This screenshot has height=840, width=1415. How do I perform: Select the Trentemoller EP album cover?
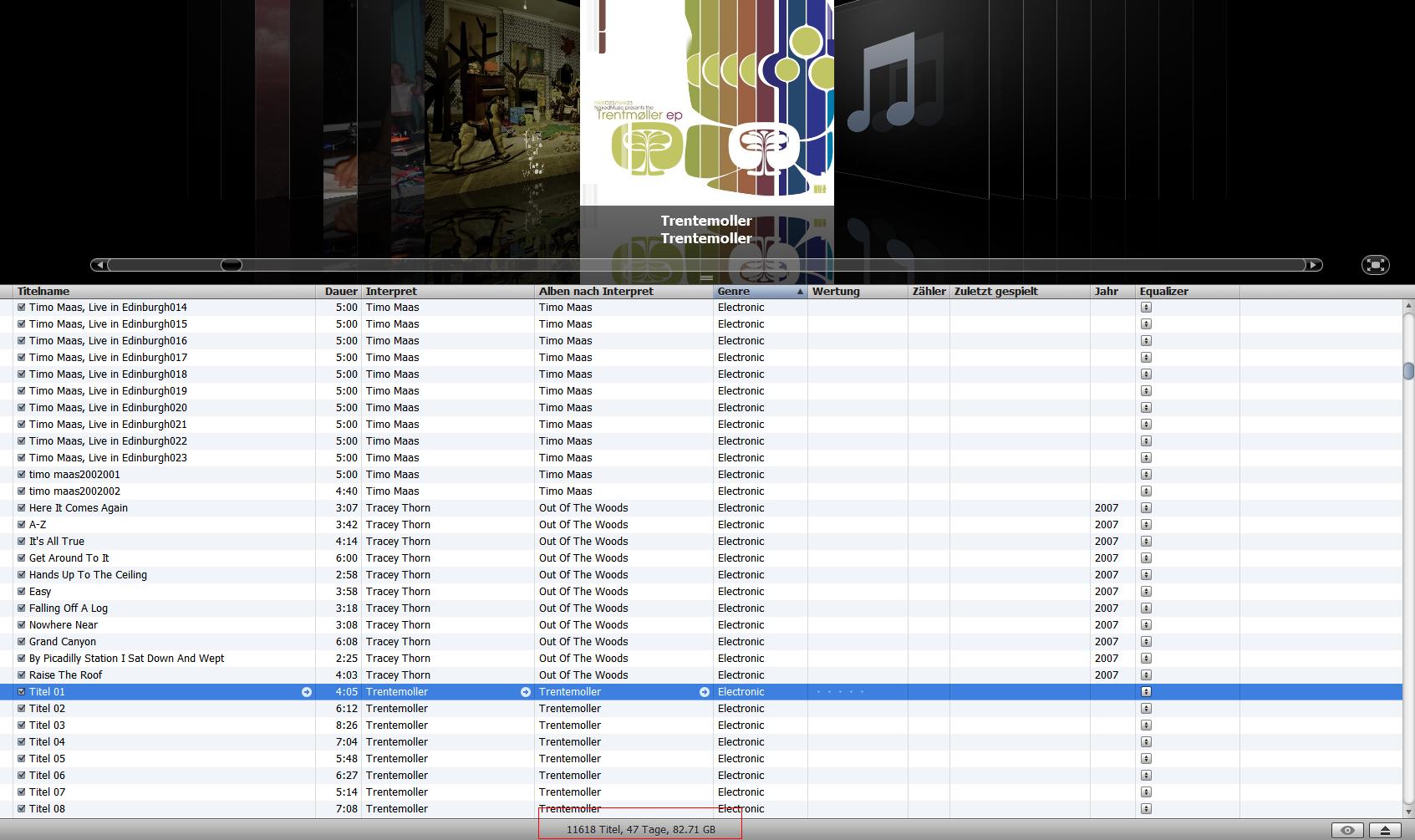pyautogui.click(x=706, y=100)
